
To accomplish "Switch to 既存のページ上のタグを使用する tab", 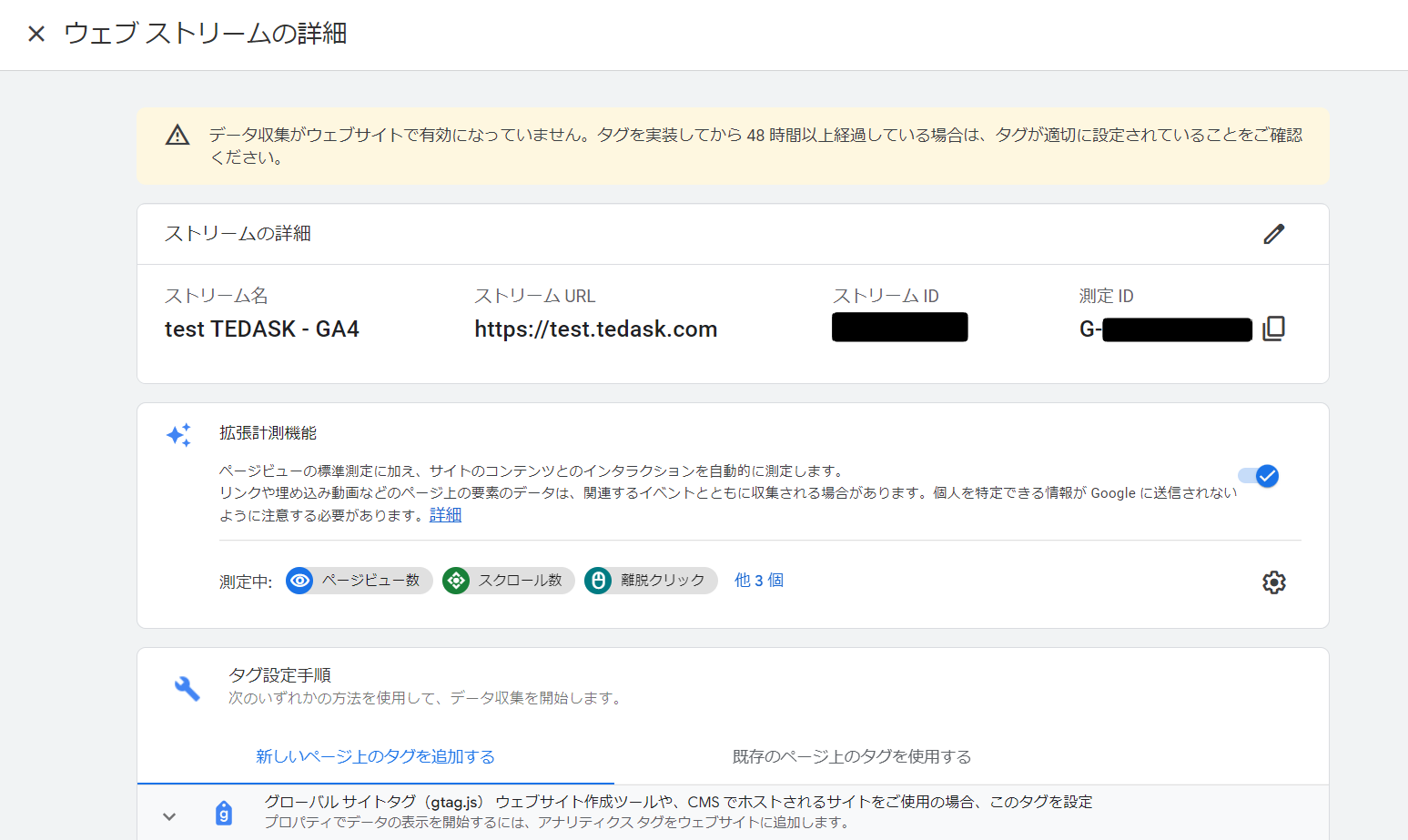I will [x=851, y=756].
